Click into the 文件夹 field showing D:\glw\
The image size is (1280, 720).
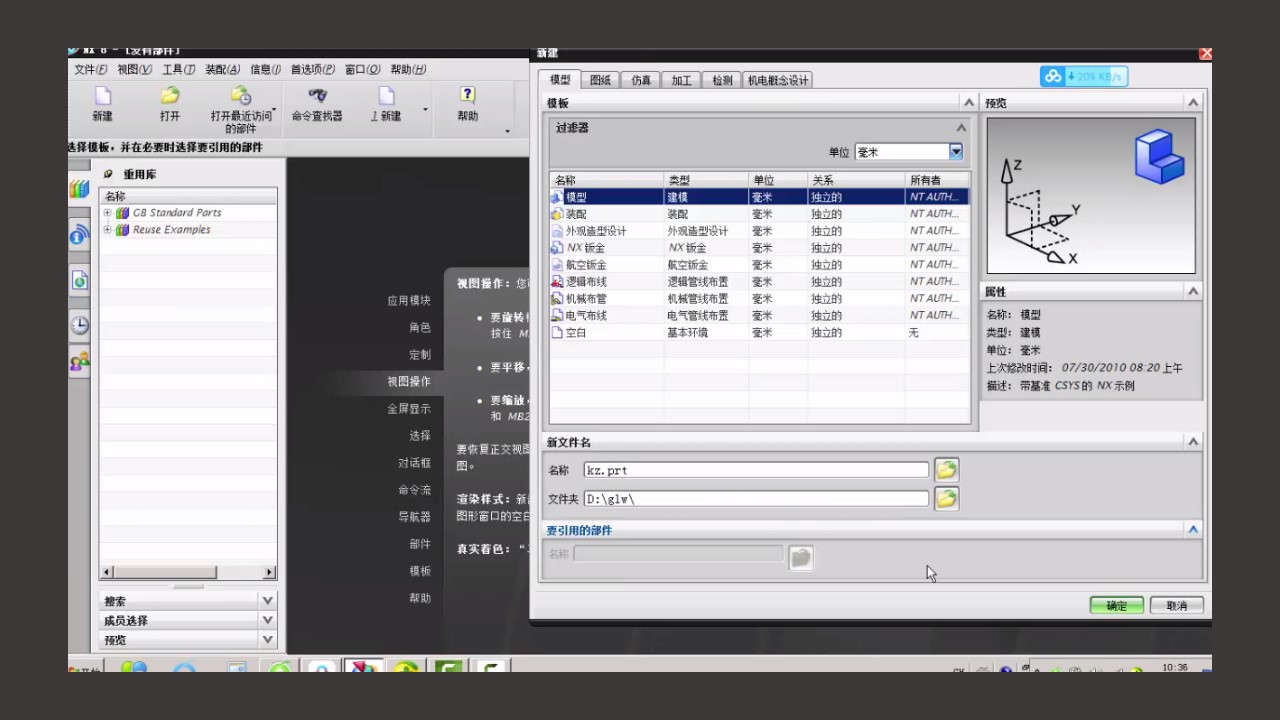point(756,498)
